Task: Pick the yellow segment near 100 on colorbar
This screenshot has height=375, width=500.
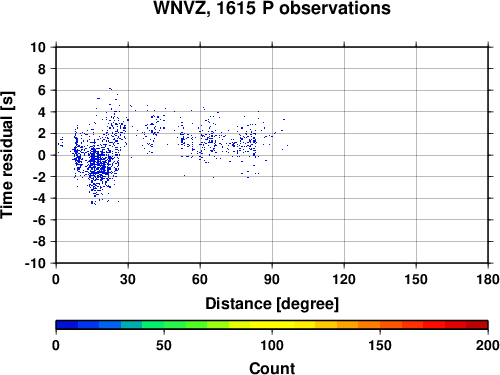Action: coord(272,325)
